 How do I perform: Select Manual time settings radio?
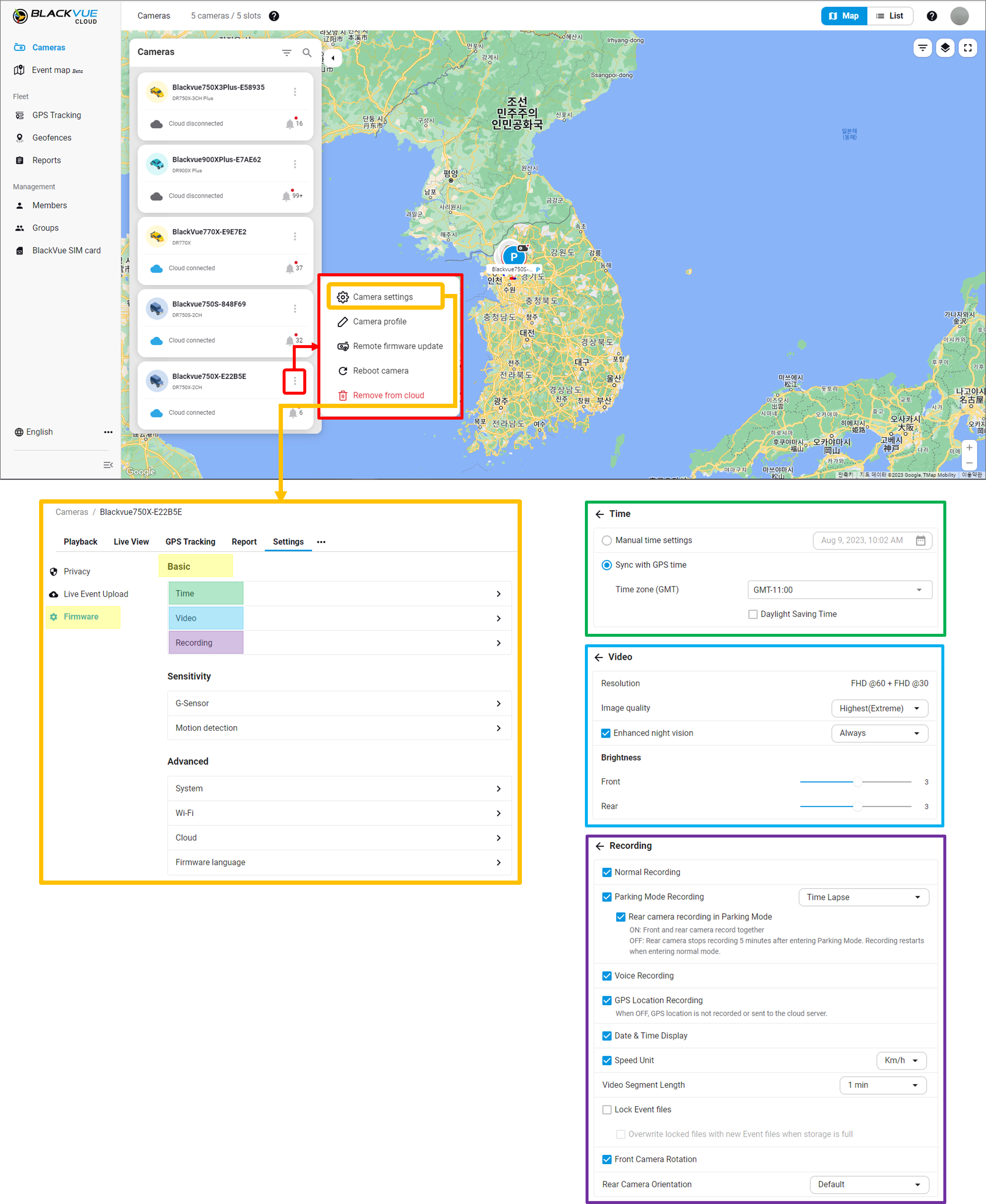click(x=607, y=540)
